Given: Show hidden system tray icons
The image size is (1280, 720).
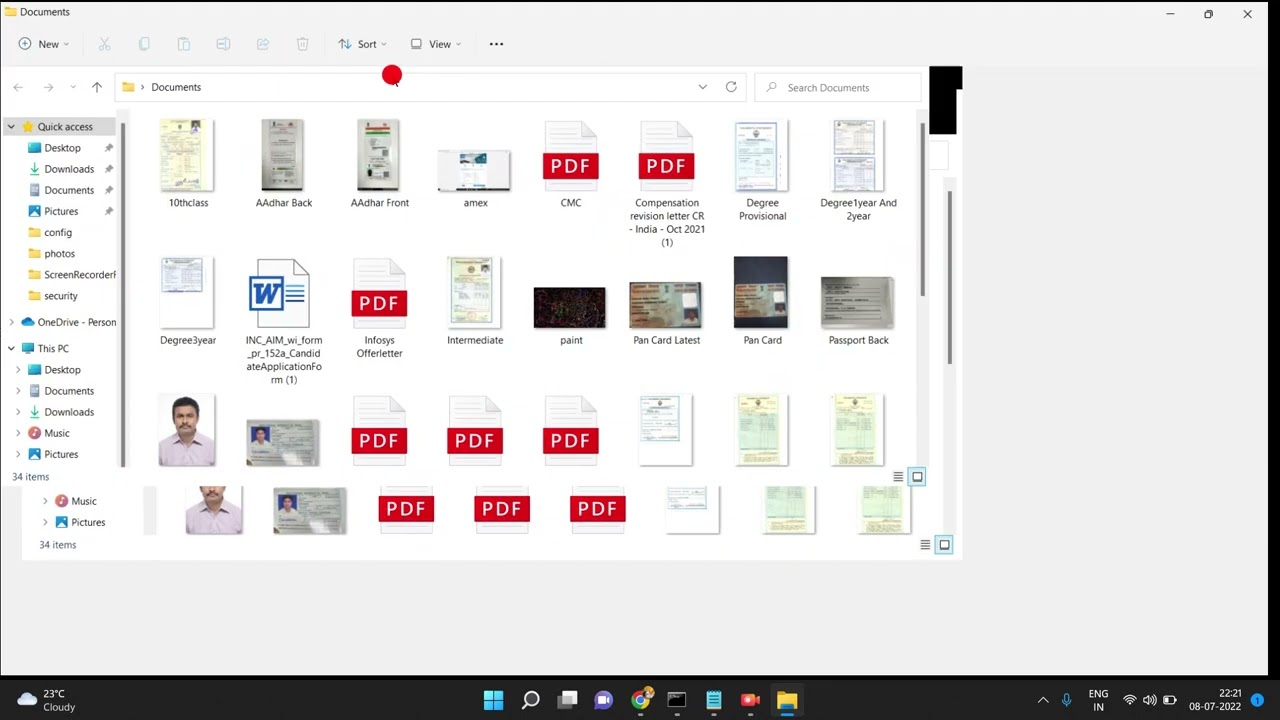Looking at the screenshot, I should tap(1043, 700).
